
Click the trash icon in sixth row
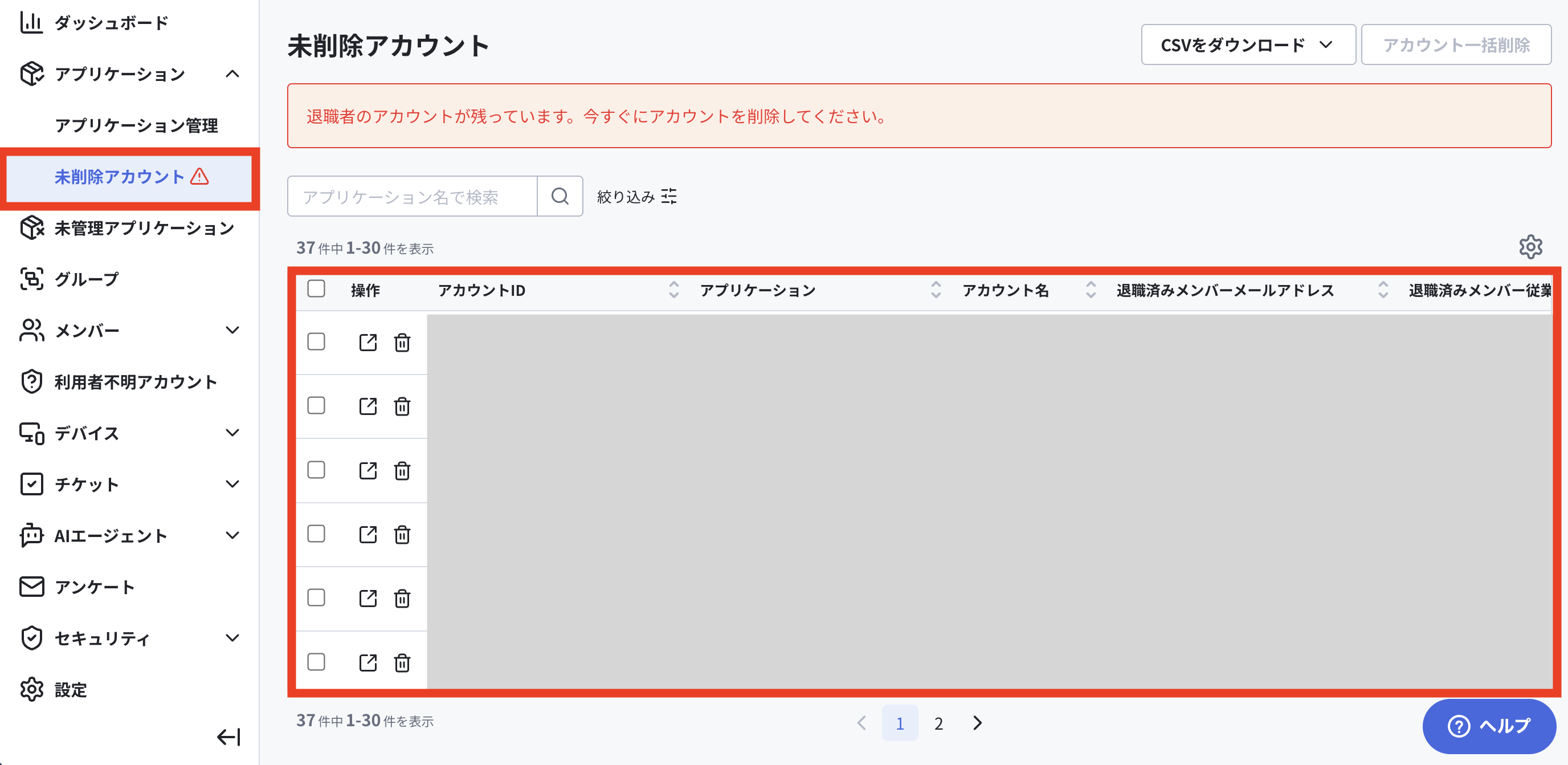click(402, 662)
